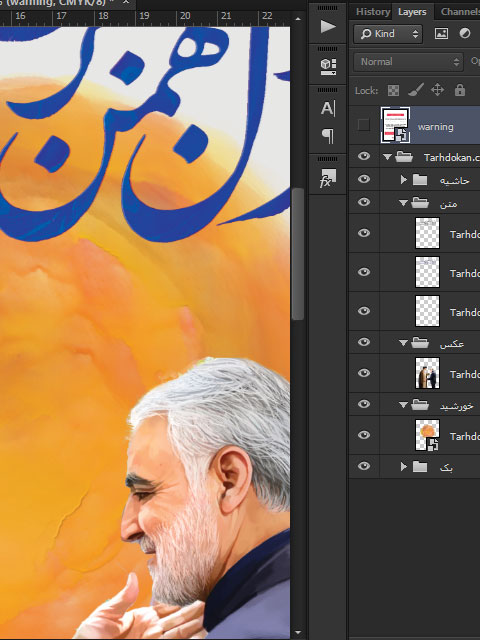Select the بک folder icon
Screen dimensions: 480x640
click(420, 467)
